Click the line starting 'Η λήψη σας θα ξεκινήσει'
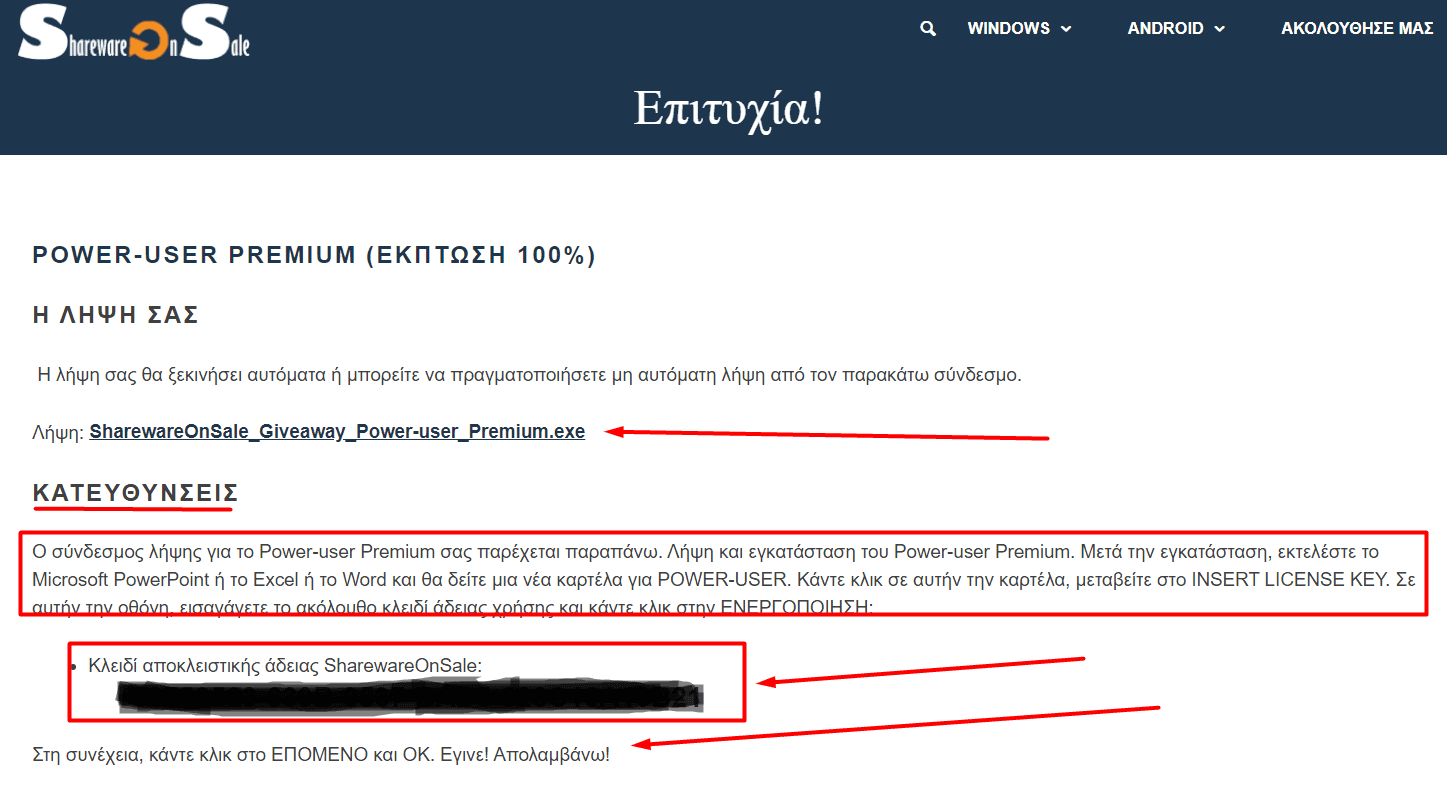 (x=529, y=376)
